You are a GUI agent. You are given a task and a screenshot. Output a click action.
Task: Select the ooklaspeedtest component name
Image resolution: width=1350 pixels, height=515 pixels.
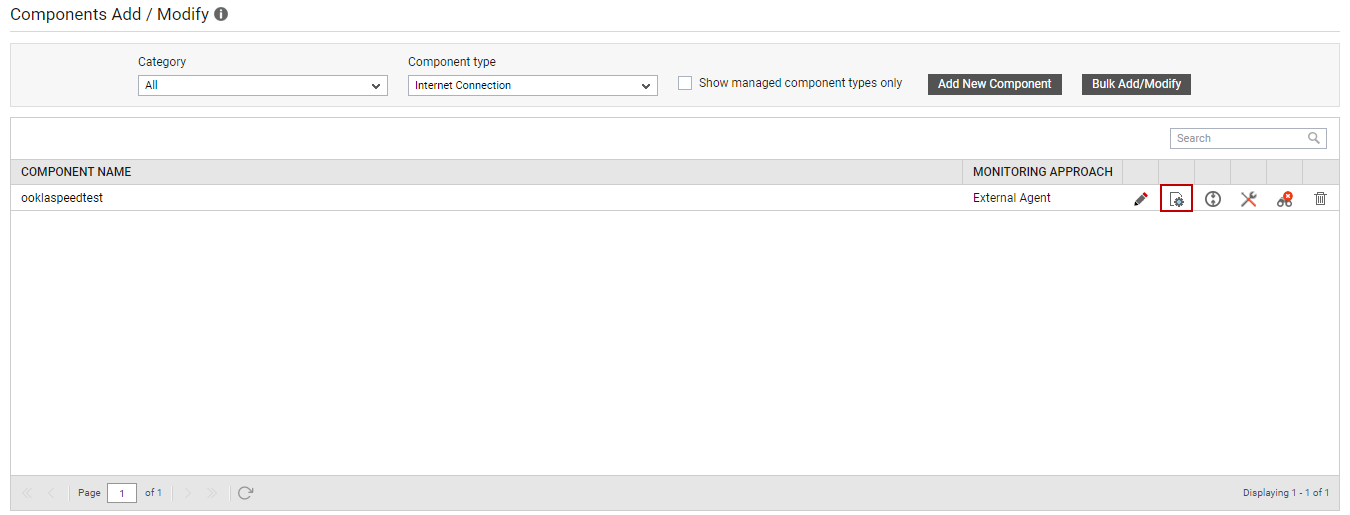62,198
